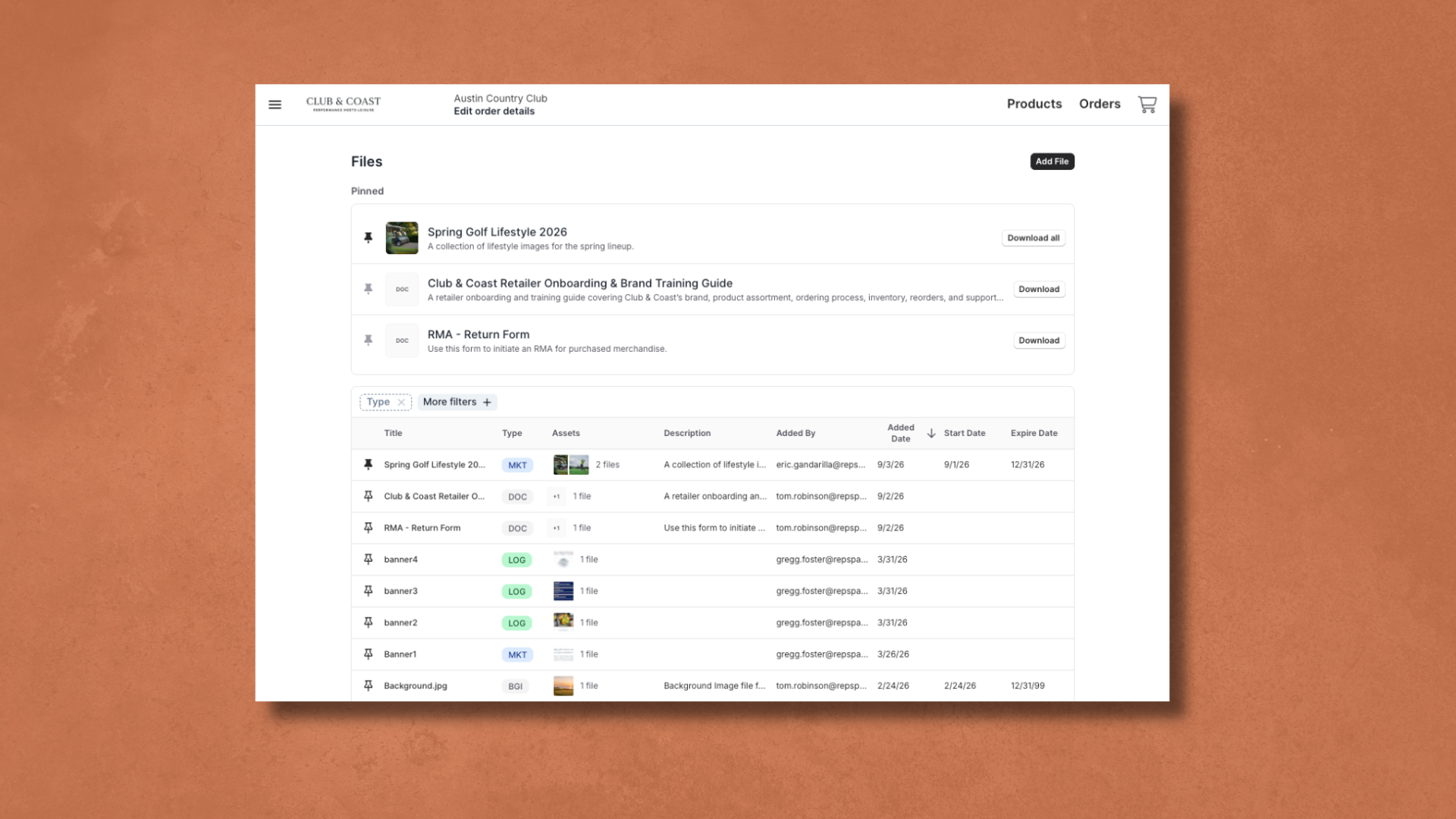Remove the Type filter with its X
The width and height of the screenshot is (1456, 819).
[x=401, y=403]
